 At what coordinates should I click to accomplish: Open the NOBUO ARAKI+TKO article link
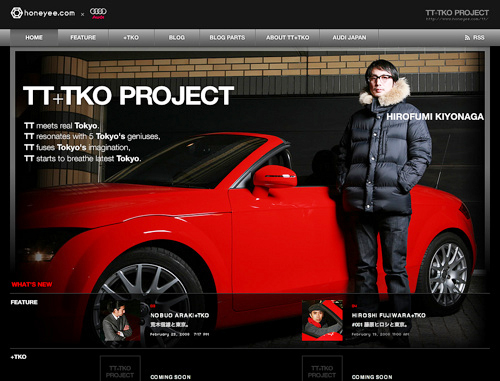point(179,315)
